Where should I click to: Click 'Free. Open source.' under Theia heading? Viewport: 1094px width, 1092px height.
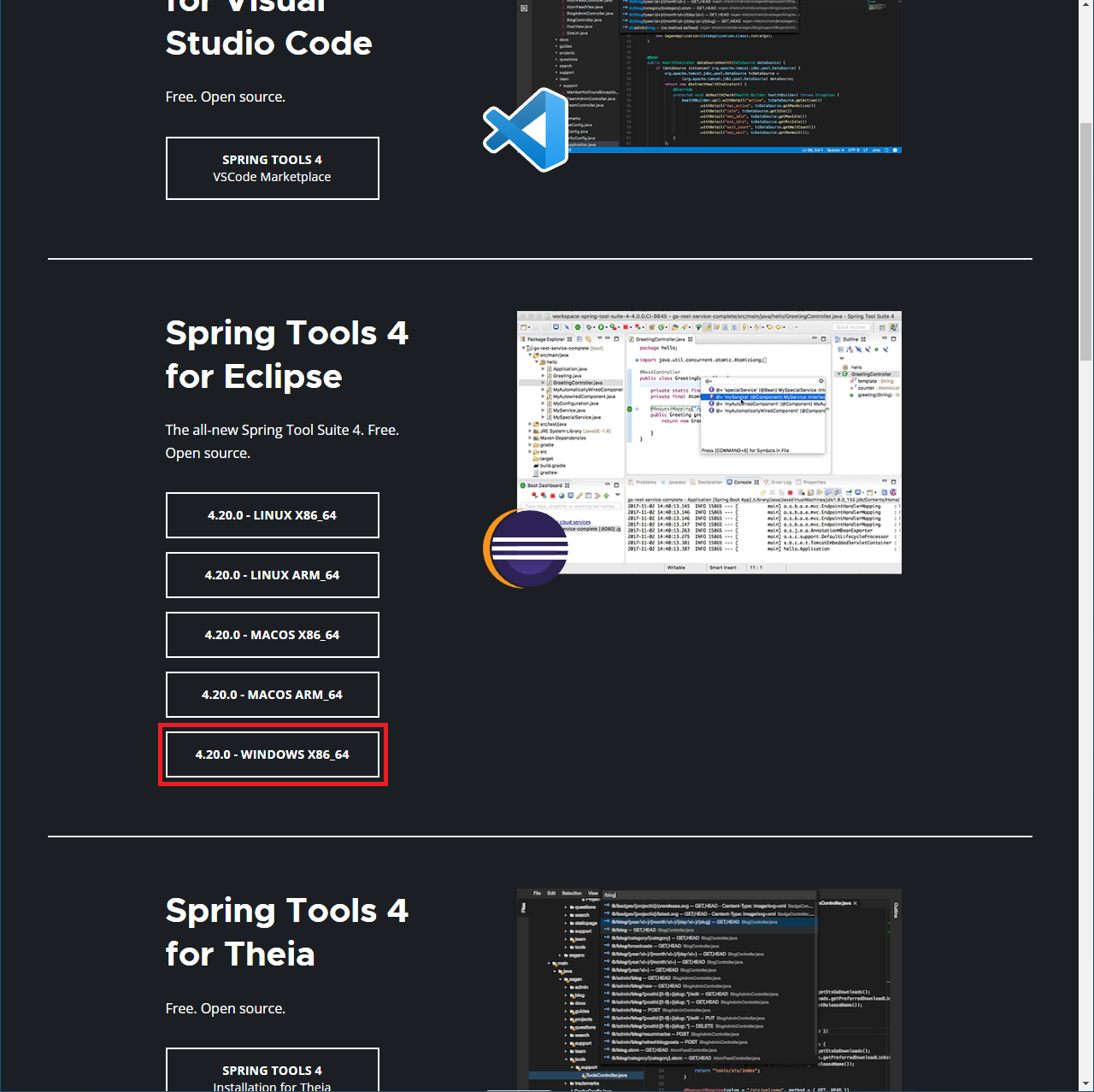click(x=226, y=1008)
